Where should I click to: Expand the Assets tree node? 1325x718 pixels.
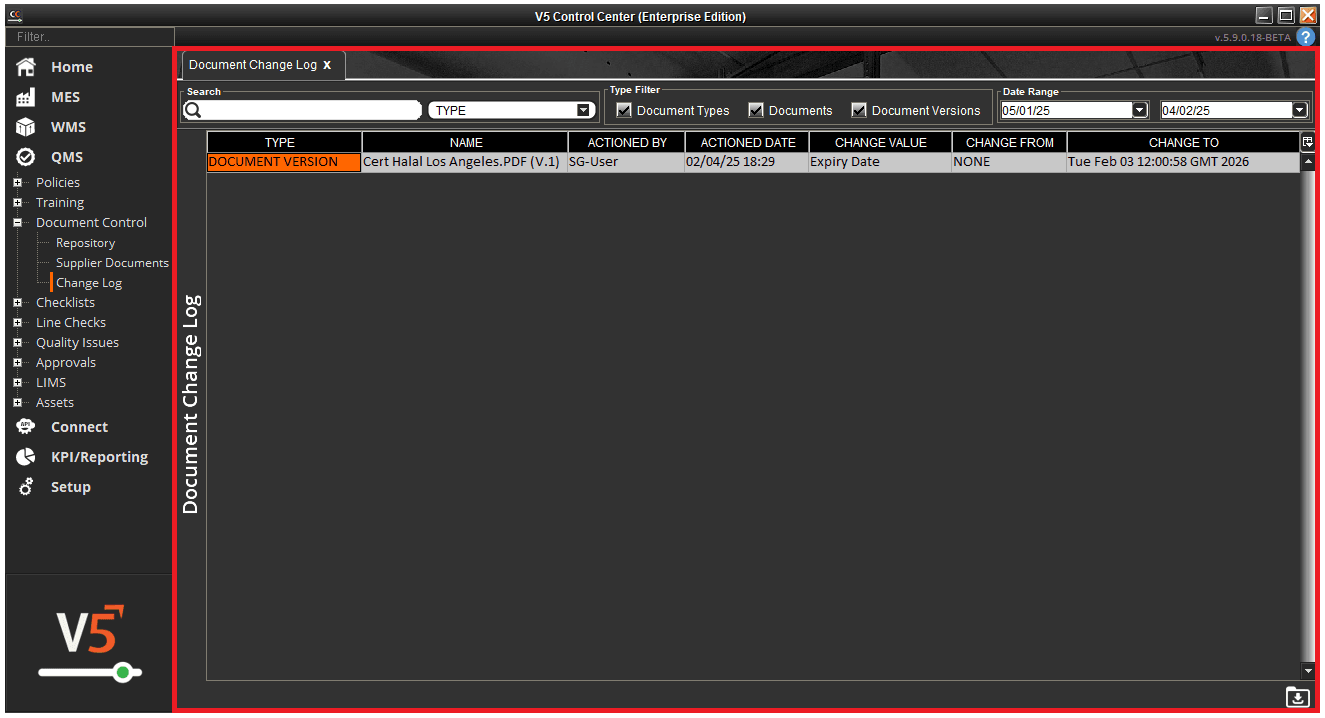coord(17,403)
